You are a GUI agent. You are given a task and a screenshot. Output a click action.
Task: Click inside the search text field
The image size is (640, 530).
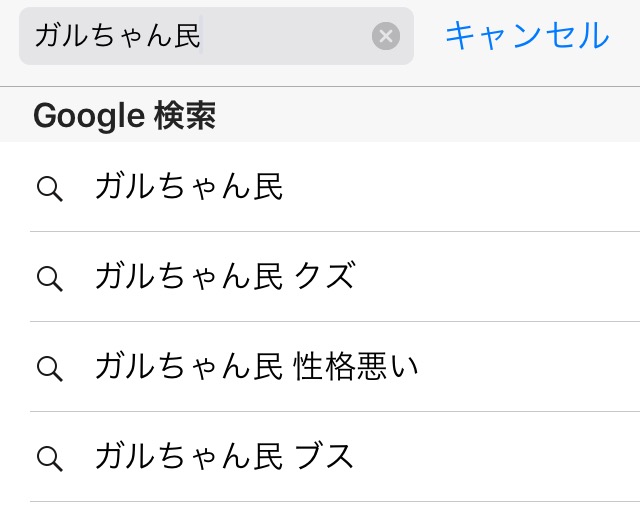coord(216,36)
